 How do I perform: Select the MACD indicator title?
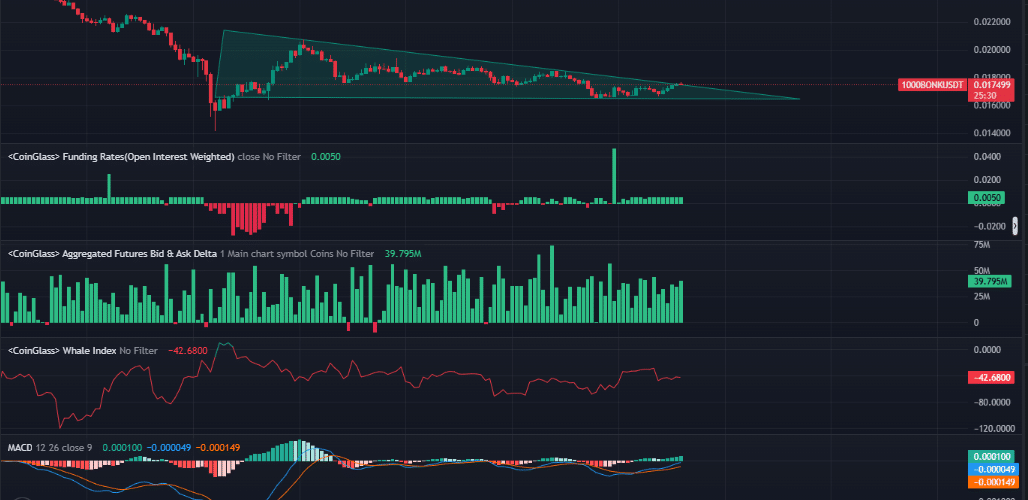pyautogui.click(x=19, y=446)
